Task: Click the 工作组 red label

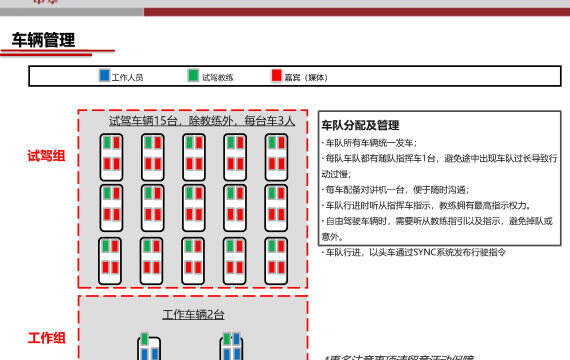Action: pos(47,337)
